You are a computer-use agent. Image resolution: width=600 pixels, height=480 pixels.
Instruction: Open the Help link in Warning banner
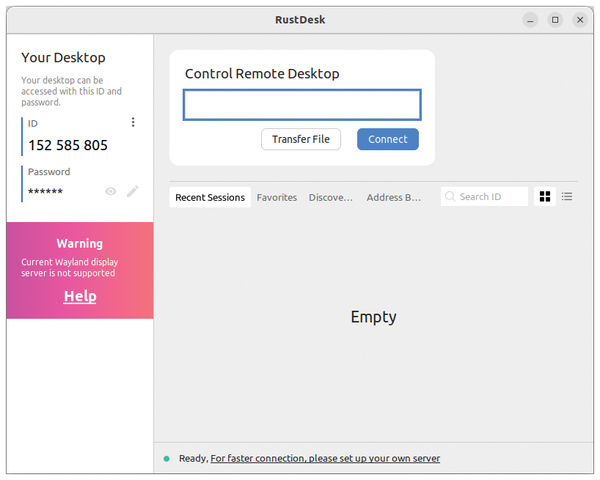[x=80, y=296]
